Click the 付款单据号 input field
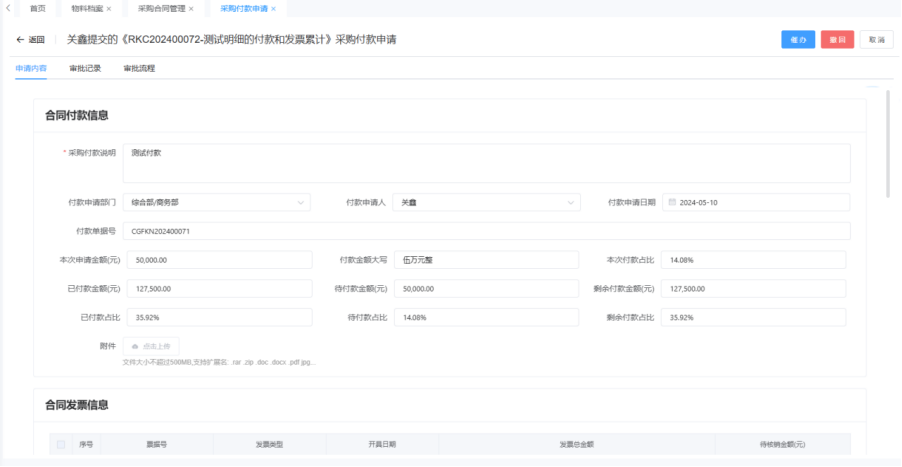The height and width of the screenshot is (467, 902). click(x=486, y=231)
